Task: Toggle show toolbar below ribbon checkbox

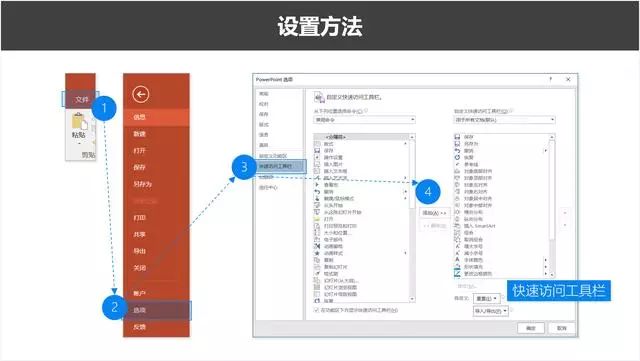Action: [x=316, y=310]
